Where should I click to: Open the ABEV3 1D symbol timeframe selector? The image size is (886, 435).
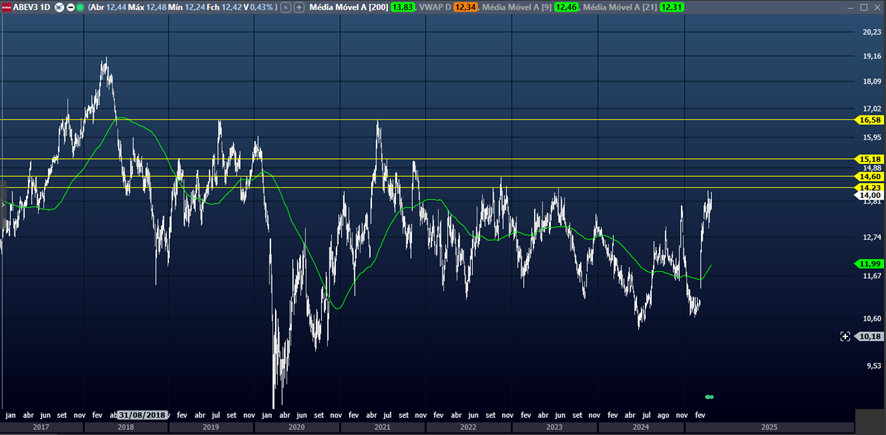30,6
